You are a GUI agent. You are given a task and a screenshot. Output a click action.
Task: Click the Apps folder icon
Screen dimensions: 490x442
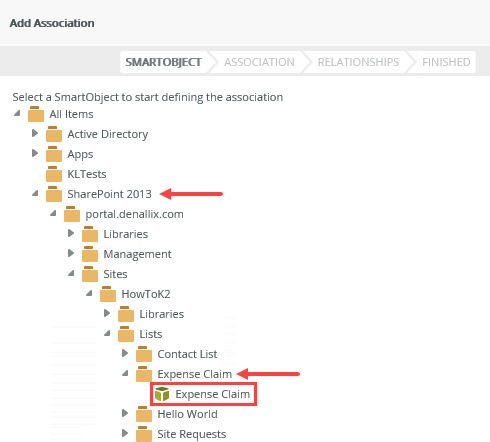click(x=54, y=154)
